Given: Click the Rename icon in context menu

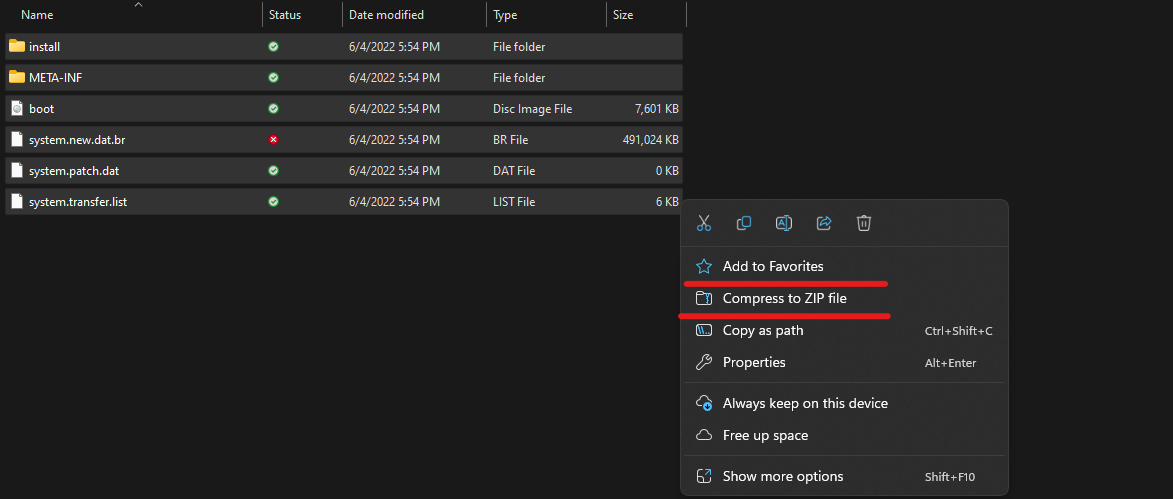Looking at the screenshot, I should tap(784, 224).
